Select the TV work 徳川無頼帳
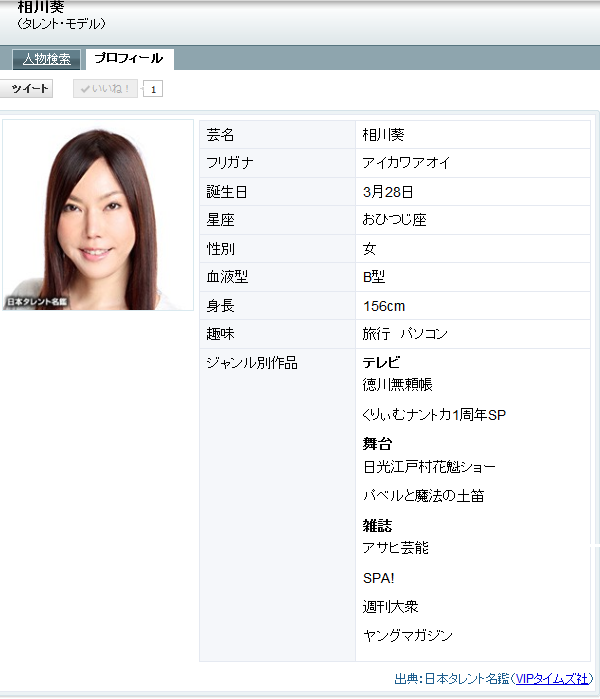 (x=398, y=384)
